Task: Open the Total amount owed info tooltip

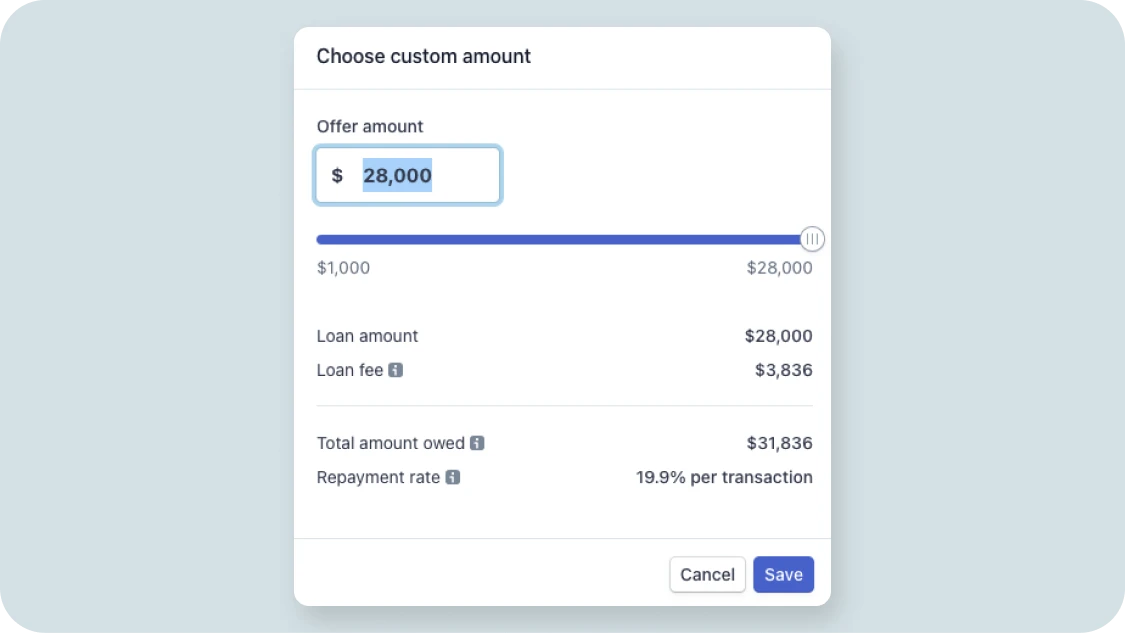Action: 477,443
